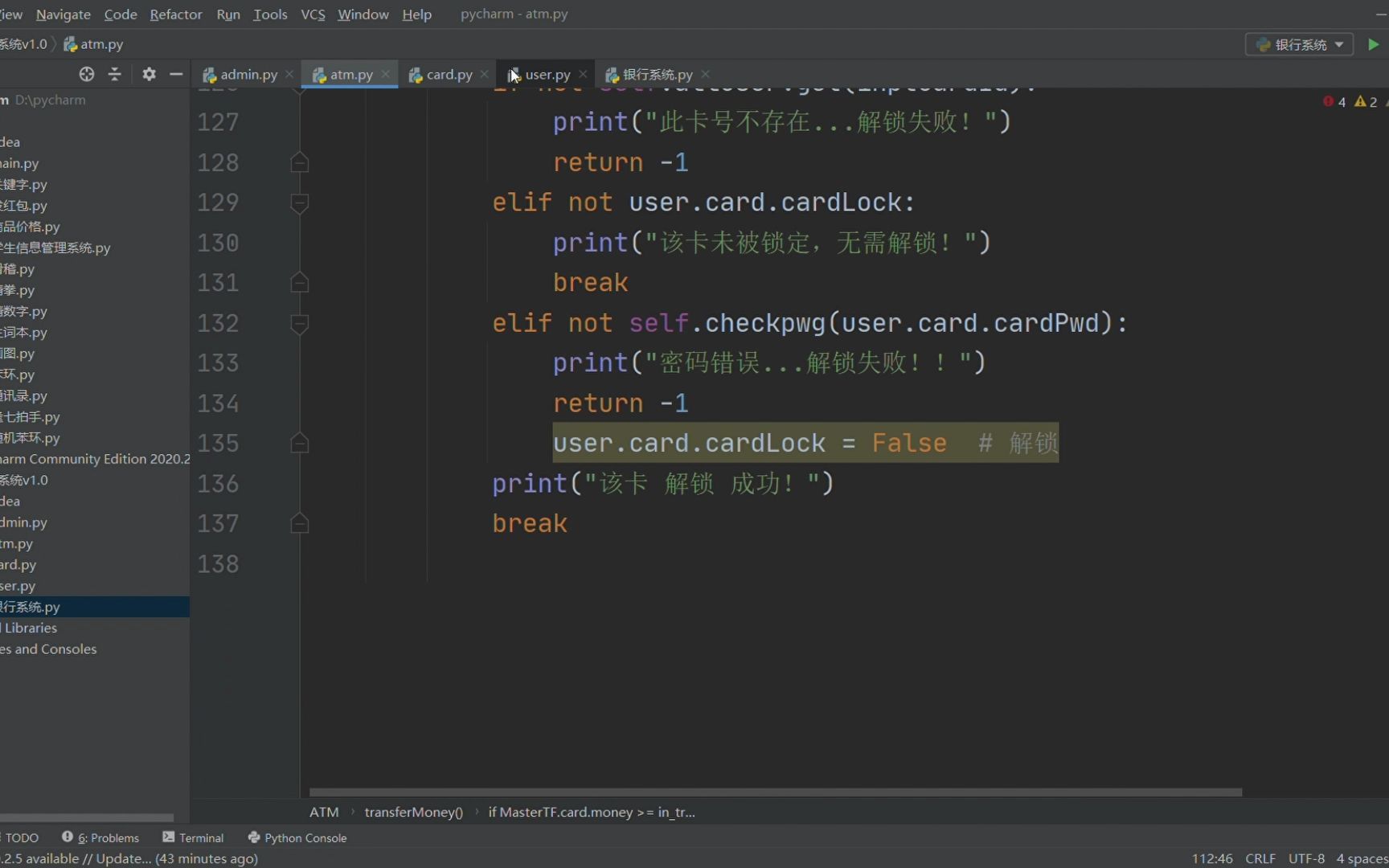
Task: Open the Python Console tool window
Action: [297, 837]
